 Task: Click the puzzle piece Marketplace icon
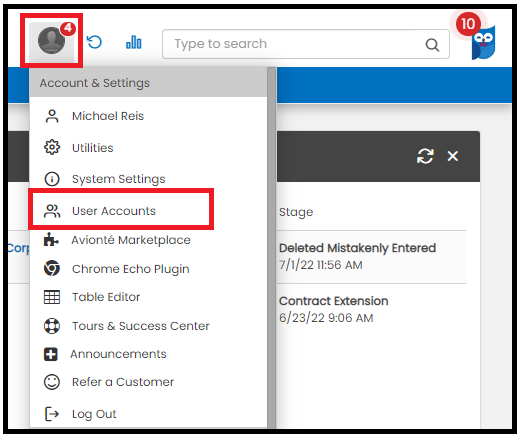pos(51,240)
